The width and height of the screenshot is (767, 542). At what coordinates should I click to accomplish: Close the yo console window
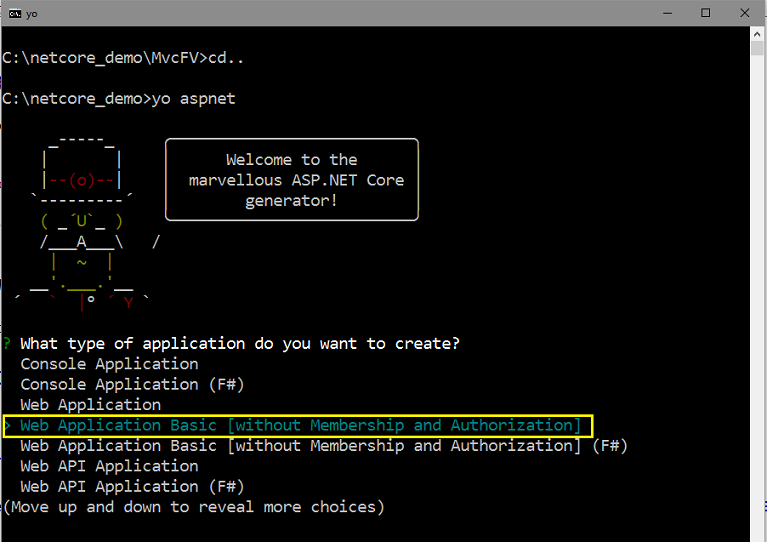(x=744, y=13)
